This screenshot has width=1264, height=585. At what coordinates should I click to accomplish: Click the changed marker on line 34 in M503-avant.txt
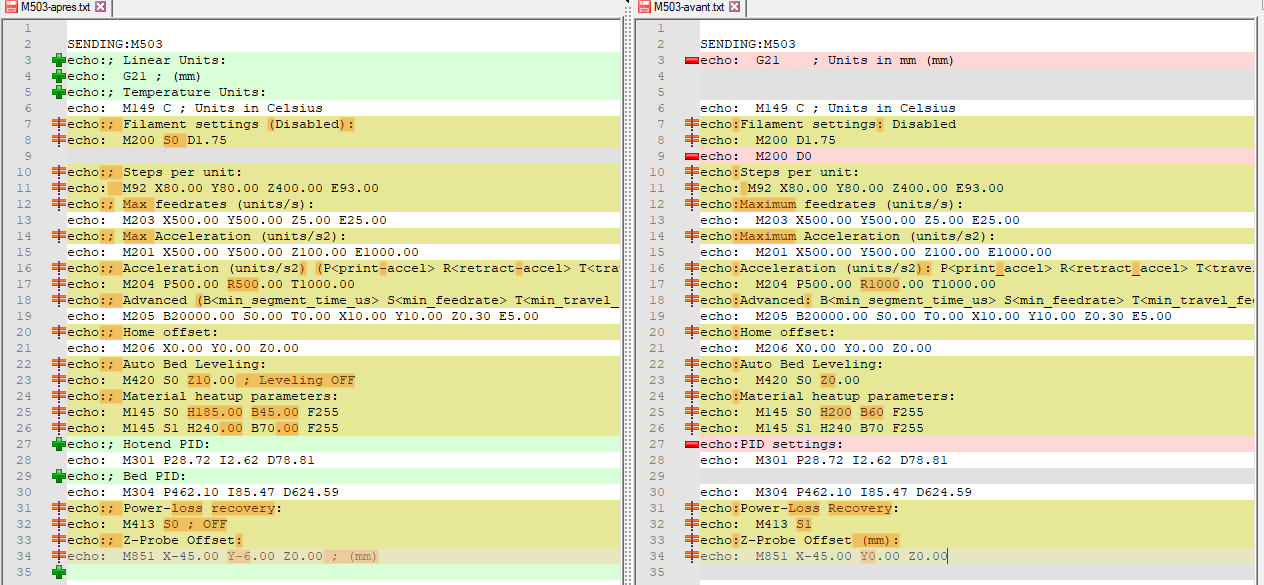click(691, 556)
